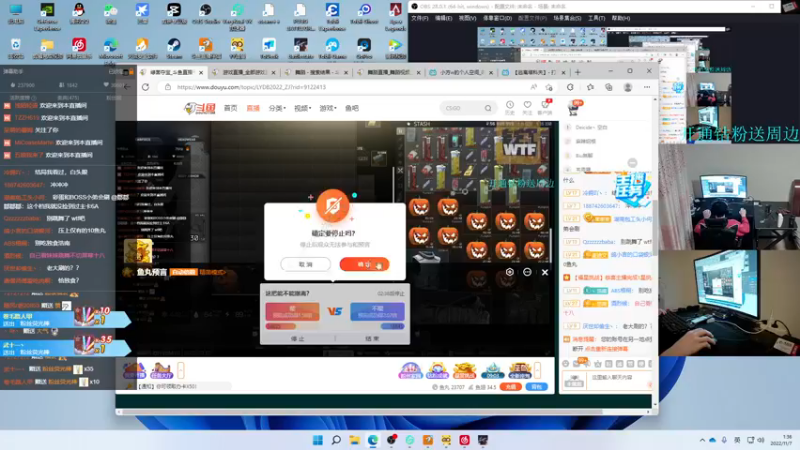Open the Windows Start button on the taskbar
The width and height of the screenshot is (800, 450).
(317, 440)
